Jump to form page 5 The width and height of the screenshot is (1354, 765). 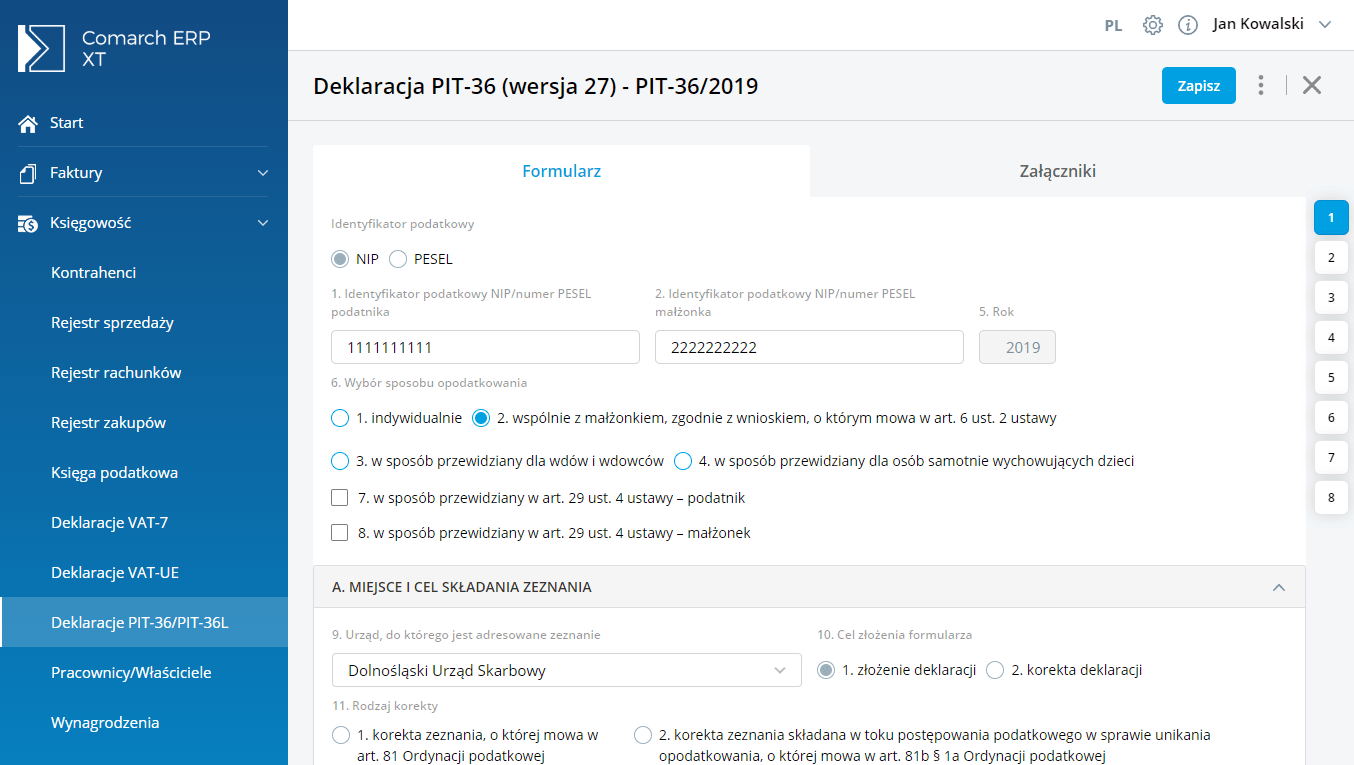point(1331,378)
